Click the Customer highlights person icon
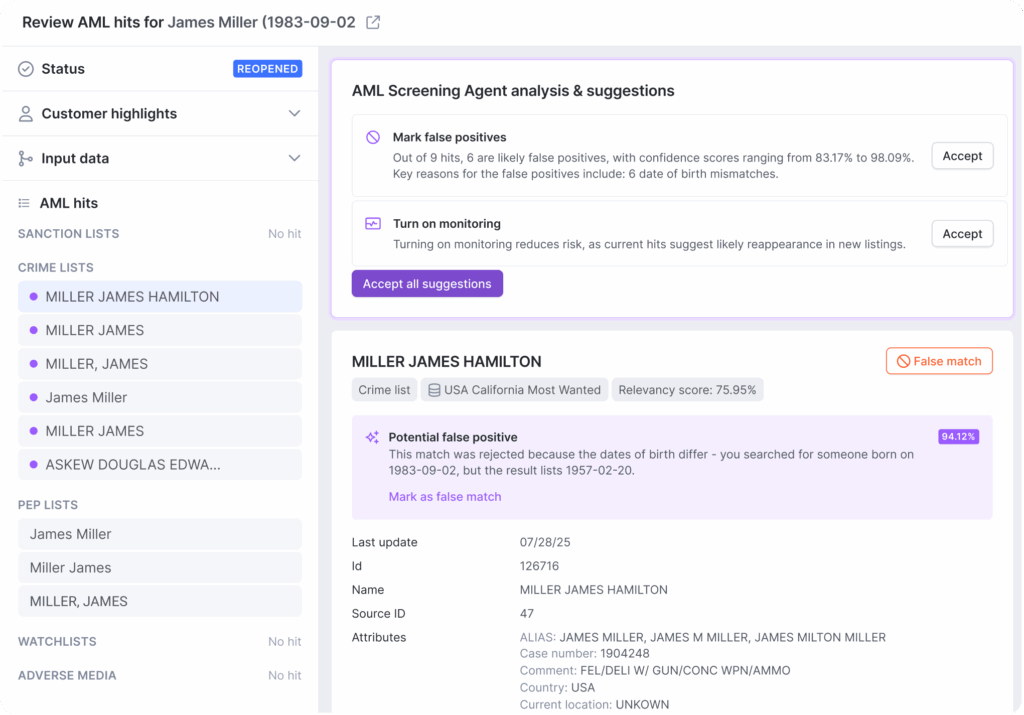The image size is (1024, 715). pyautogui.click(x=26, y=114)
